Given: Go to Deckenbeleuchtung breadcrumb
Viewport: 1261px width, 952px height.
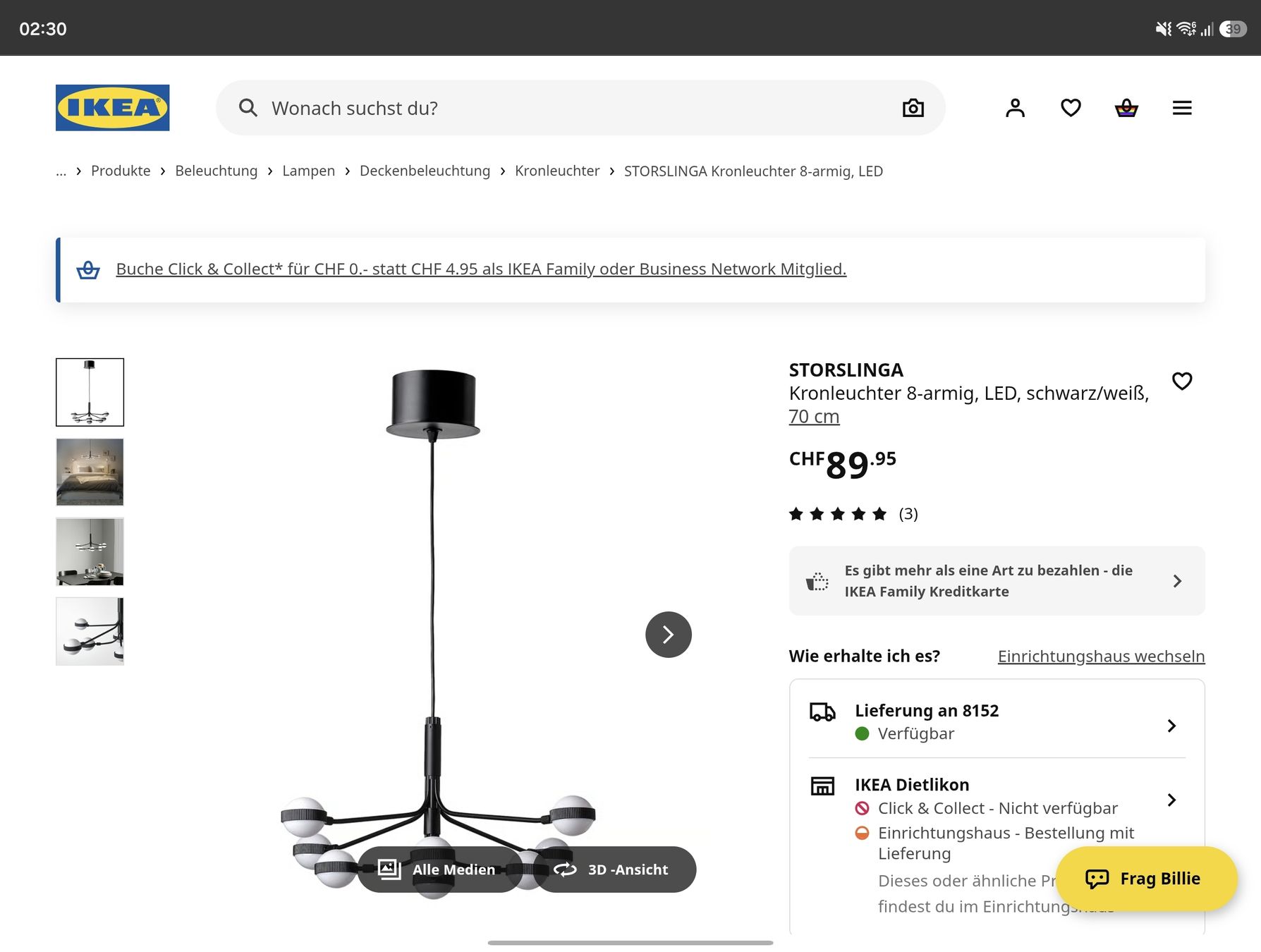Looking at the screenshot, I should click(425, 171).
